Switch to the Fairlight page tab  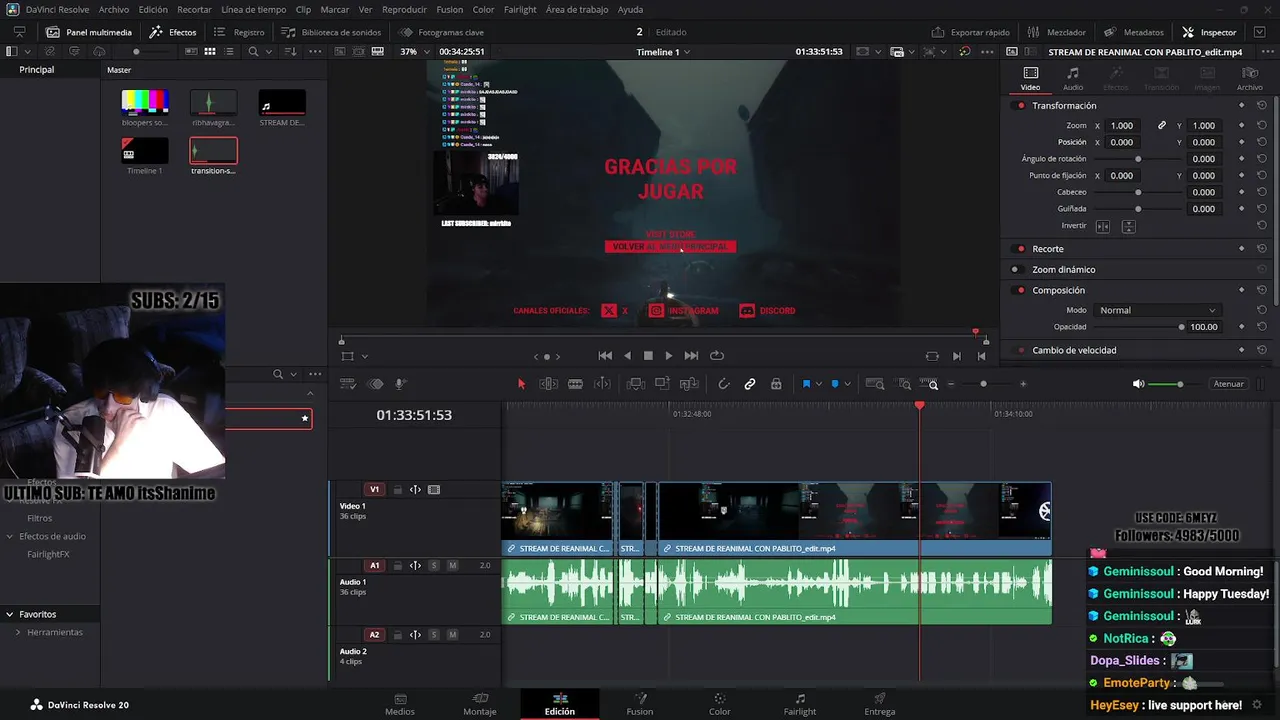[800, 704]
